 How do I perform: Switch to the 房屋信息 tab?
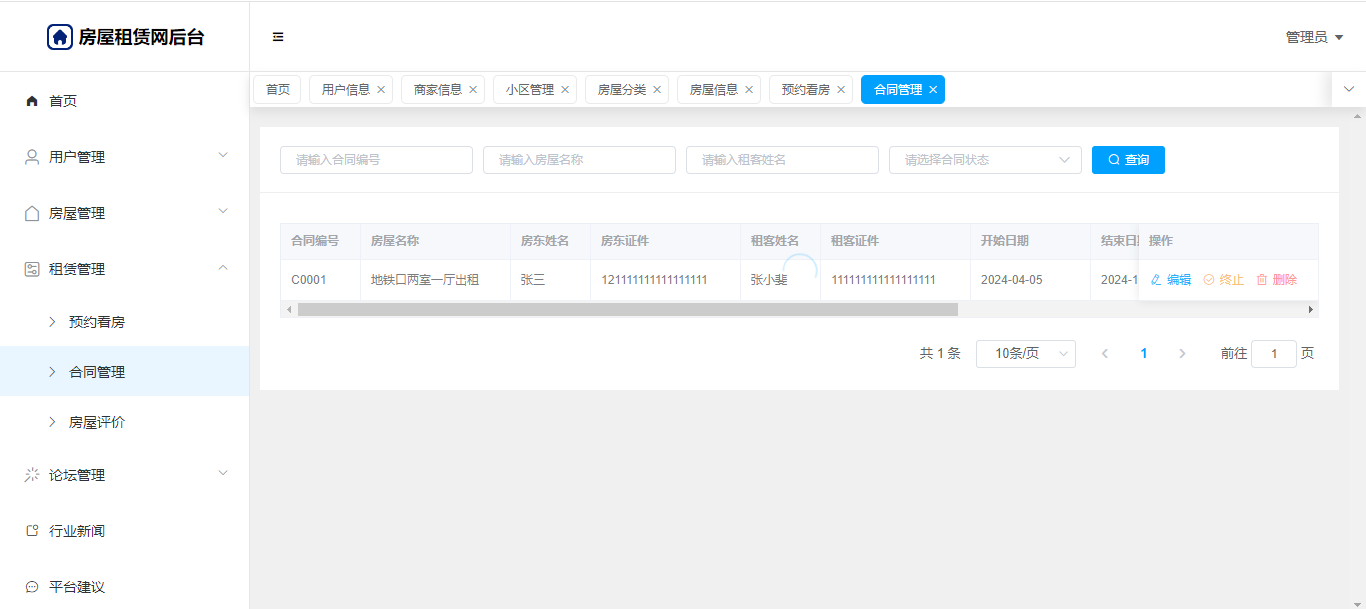click(714, 90)
